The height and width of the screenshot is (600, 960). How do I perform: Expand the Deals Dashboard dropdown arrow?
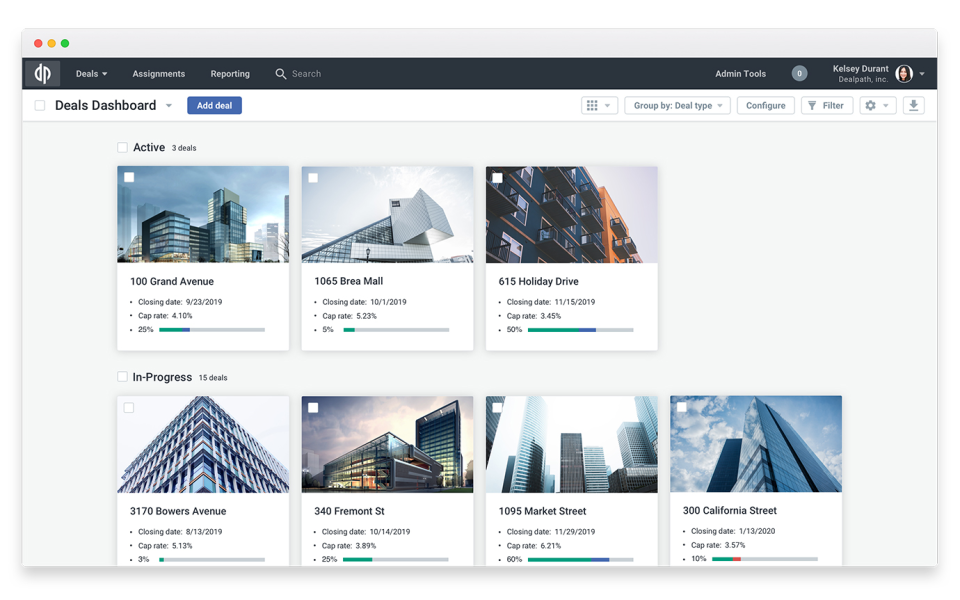point(169,105)
